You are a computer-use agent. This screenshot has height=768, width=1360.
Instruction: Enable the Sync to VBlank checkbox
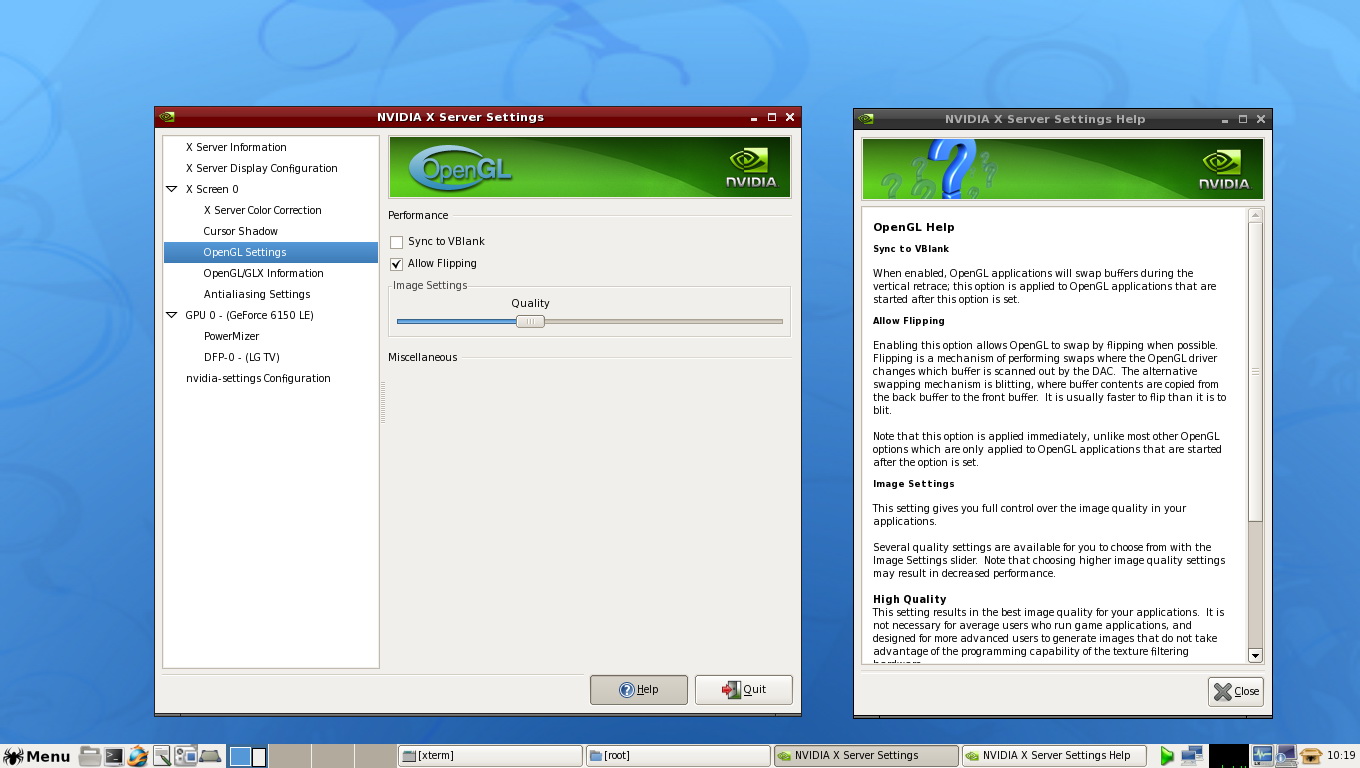coord(397,242)
